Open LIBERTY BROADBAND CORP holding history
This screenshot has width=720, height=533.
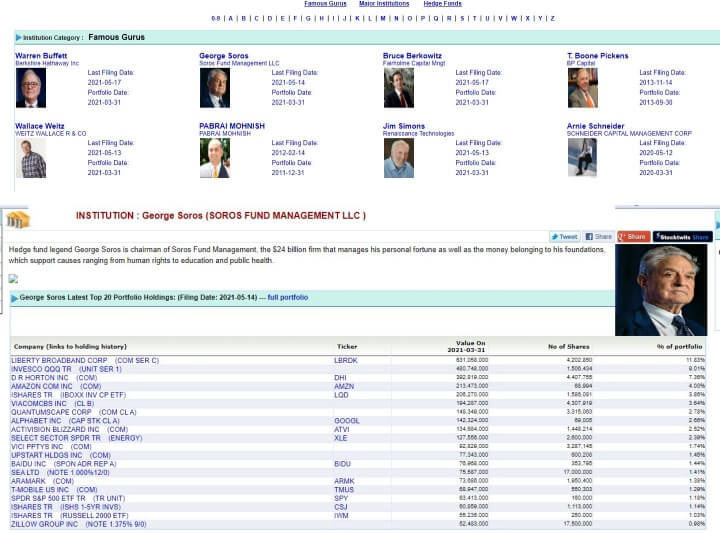85,360
